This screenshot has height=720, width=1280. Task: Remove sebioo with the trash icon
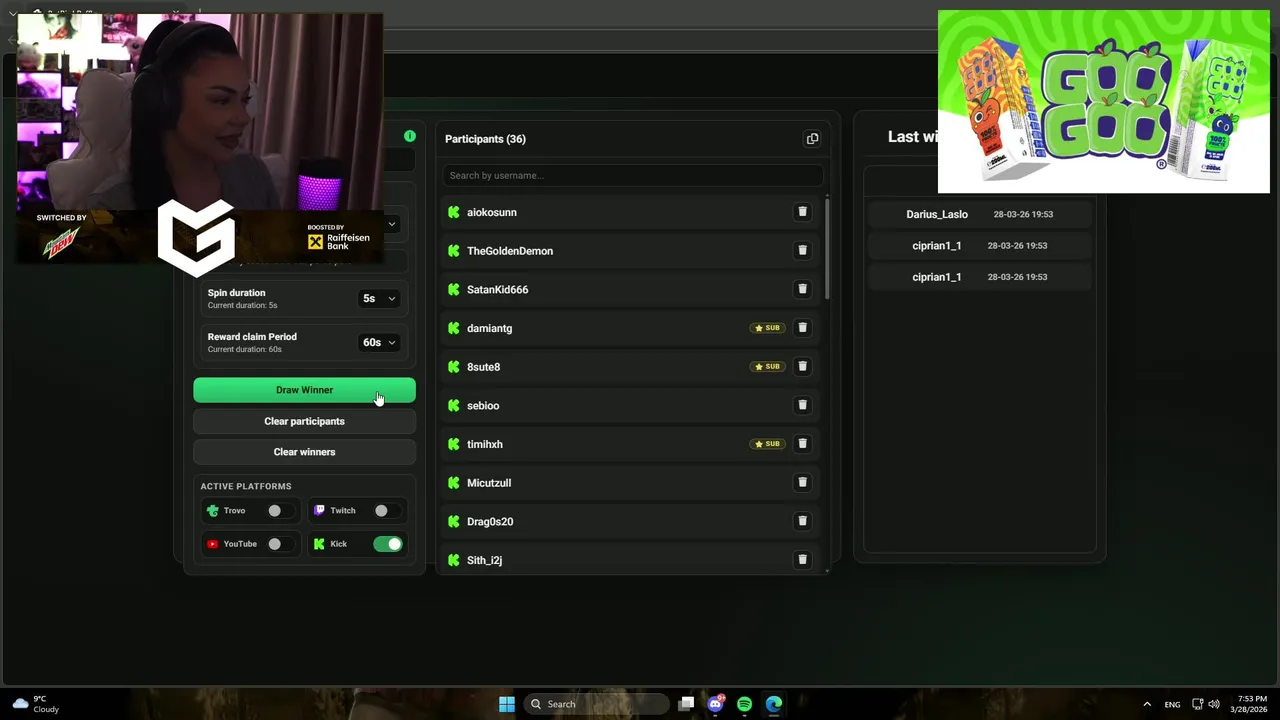click(x=802, y=405)
